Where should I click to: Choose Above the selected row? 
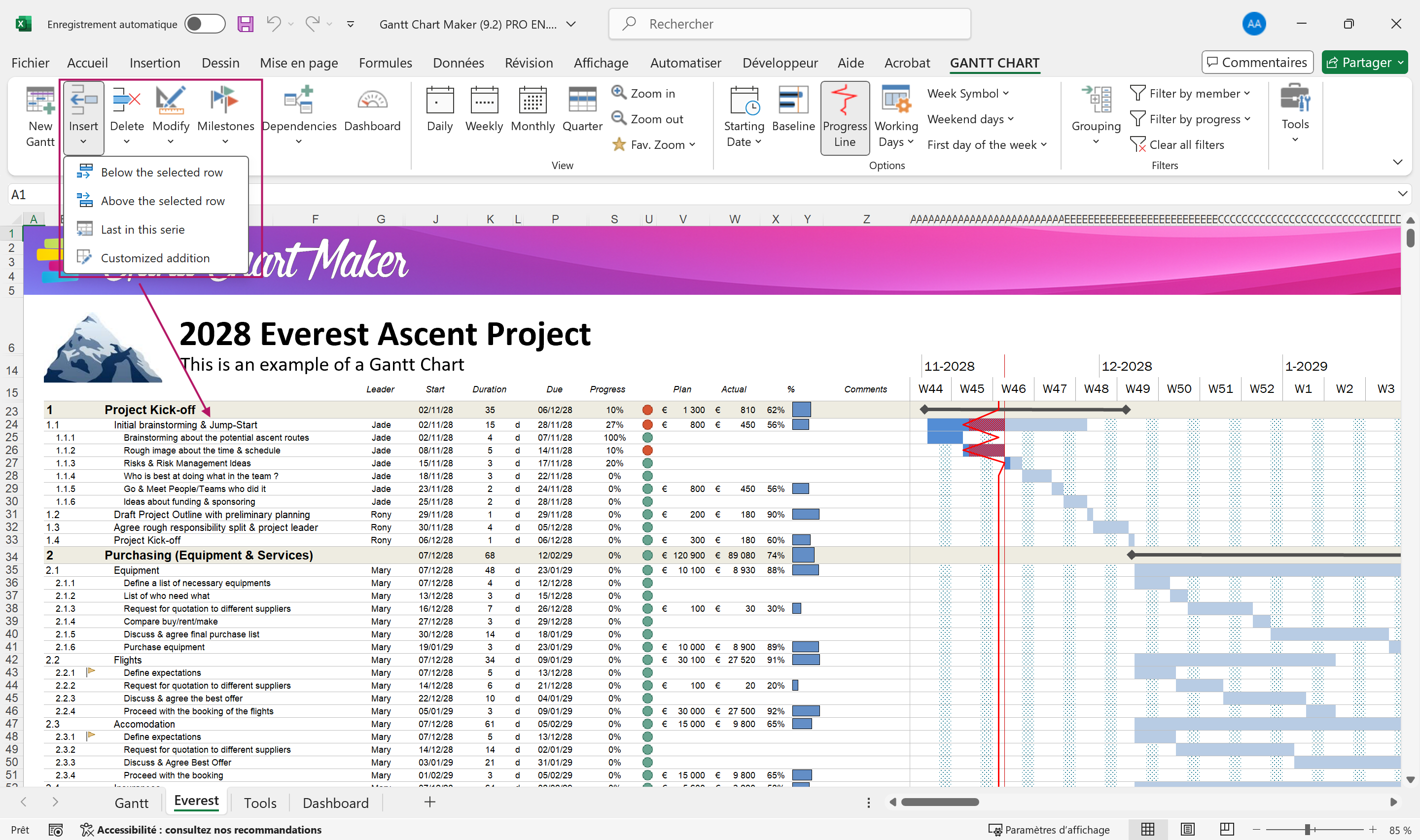[x=162, y=201]
